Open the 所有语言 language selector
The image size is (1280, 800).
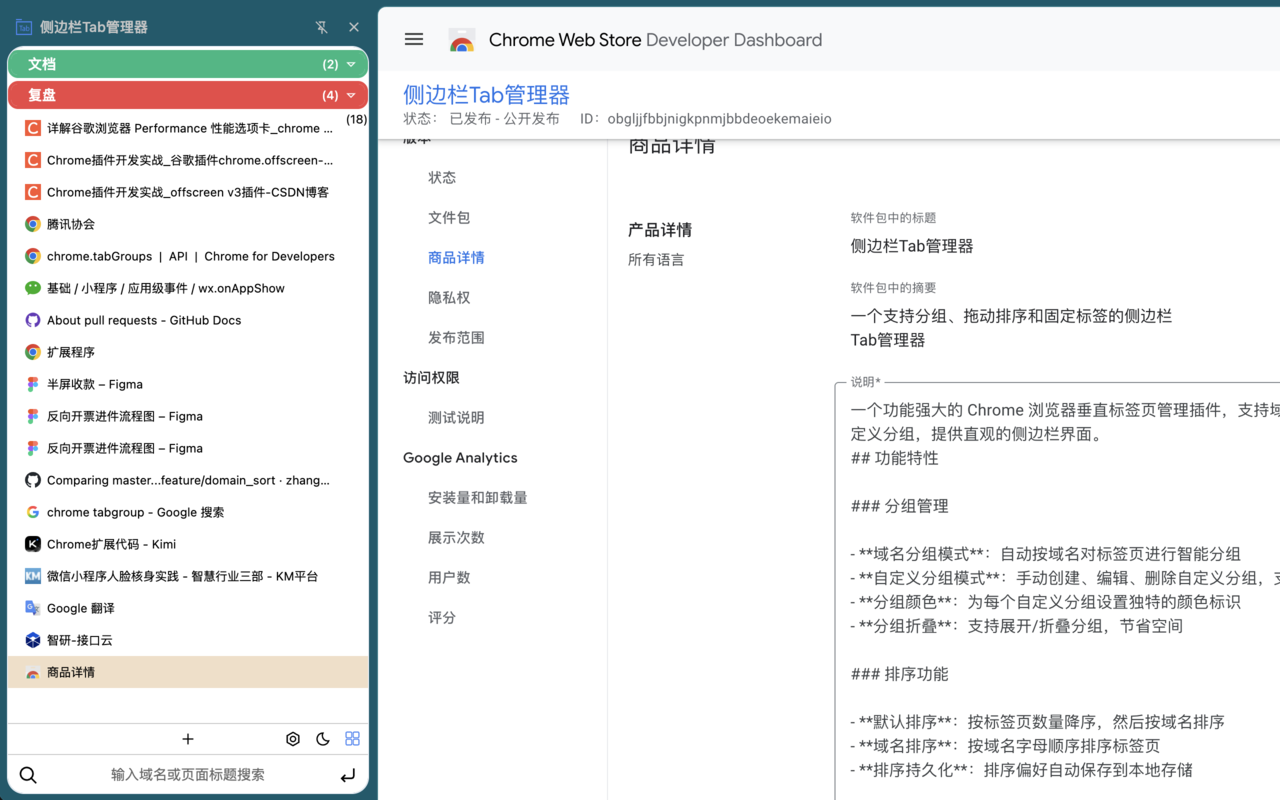coord(657,259)
